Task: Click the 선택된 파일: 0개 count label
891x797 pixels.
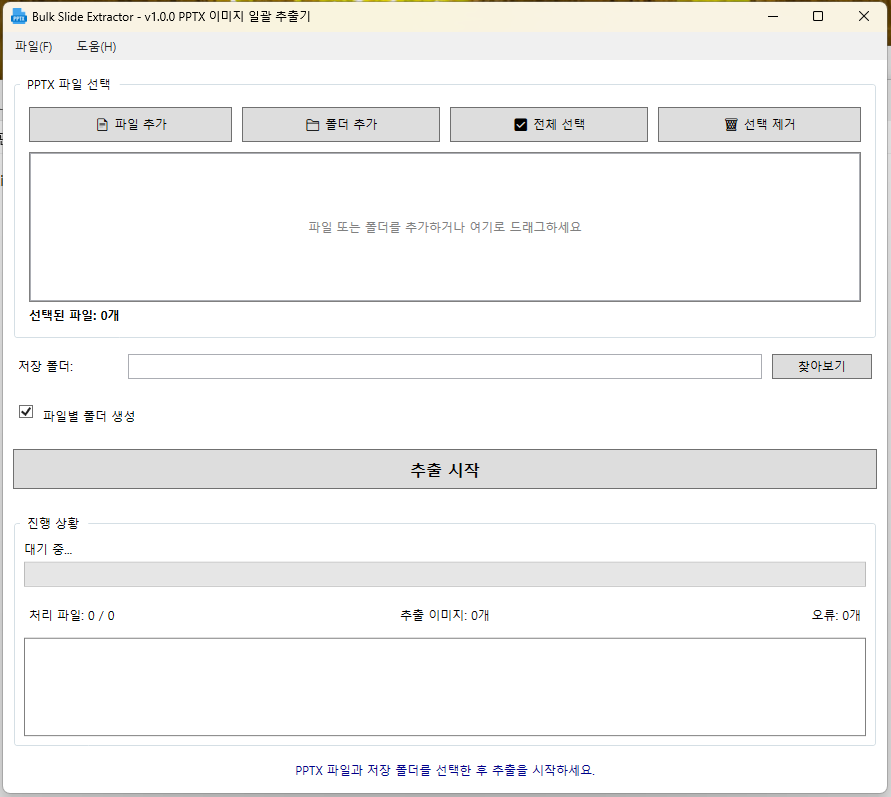Action: 75,316
